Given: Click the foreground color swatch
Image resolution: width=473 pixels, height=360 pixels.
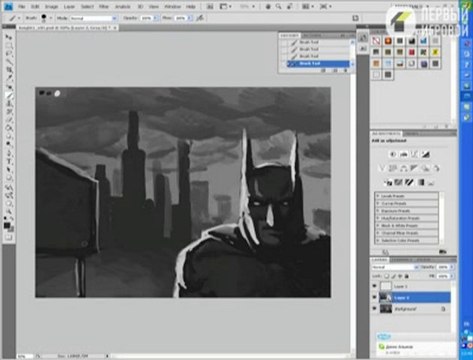Looking at the screenshot, I should tap(7, 225).
